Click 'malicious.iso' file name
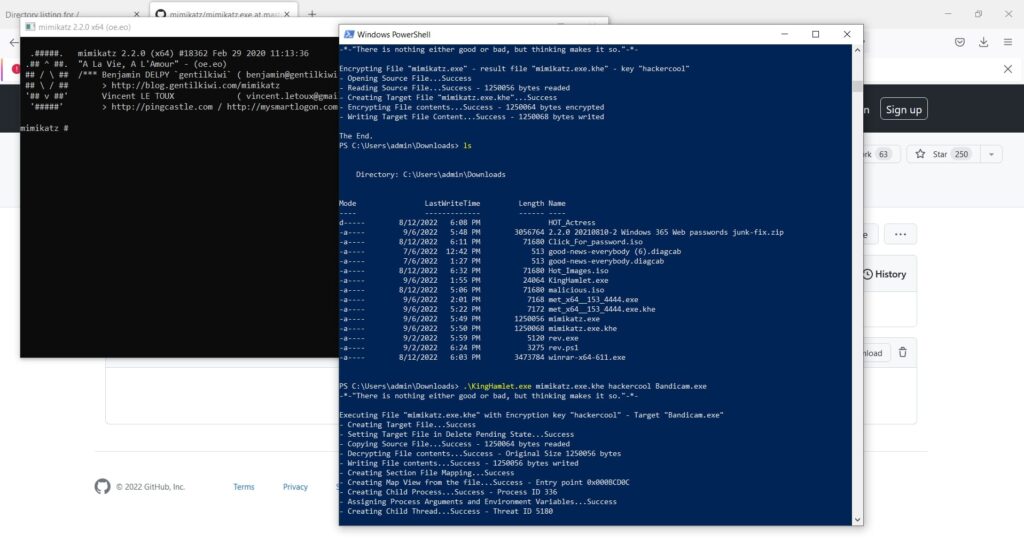 [576, 290]
